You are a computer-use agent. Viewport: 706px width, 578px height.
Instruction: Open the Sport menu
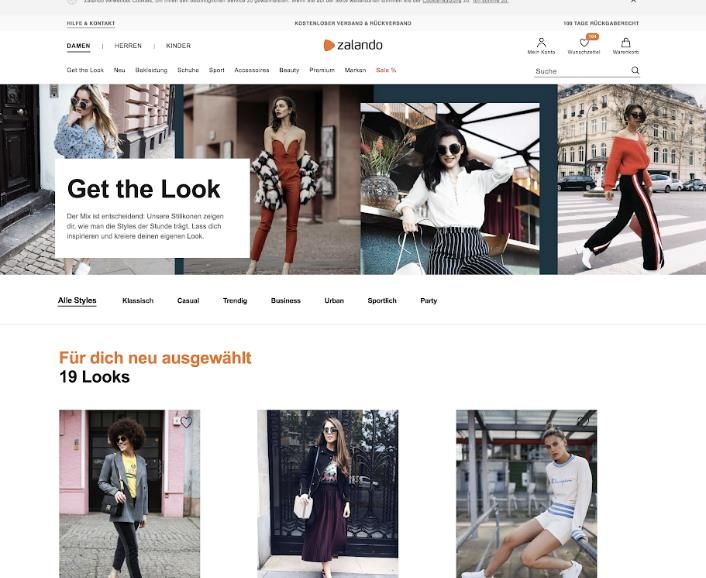(217, 70)
